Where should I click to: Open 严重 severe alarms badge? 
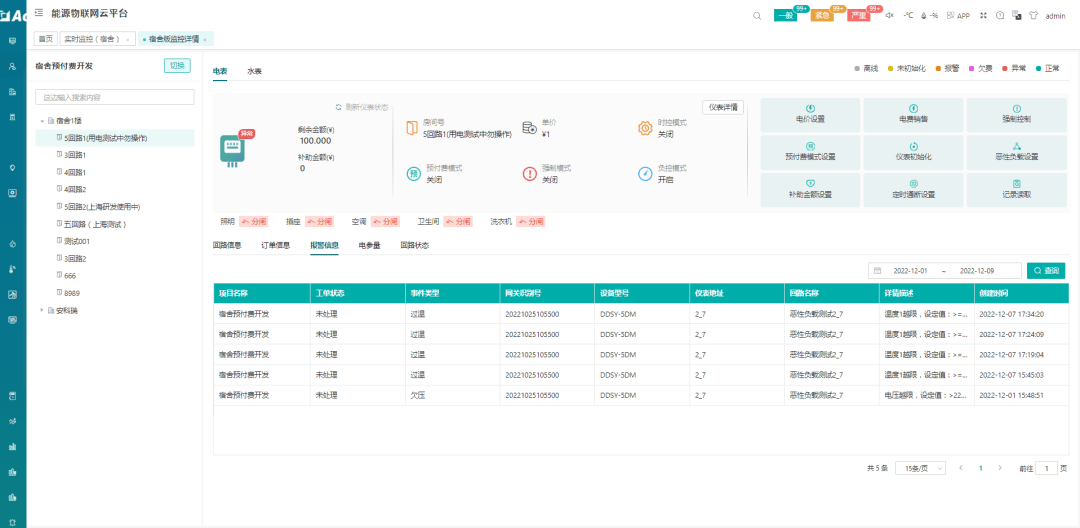858,15
